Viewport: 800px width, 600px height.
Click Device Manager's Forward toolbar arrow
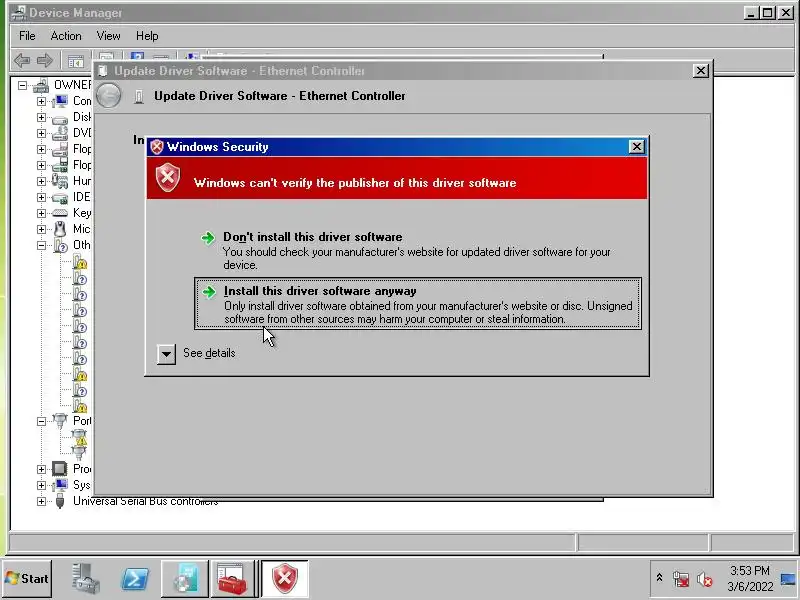coord(45,61)
